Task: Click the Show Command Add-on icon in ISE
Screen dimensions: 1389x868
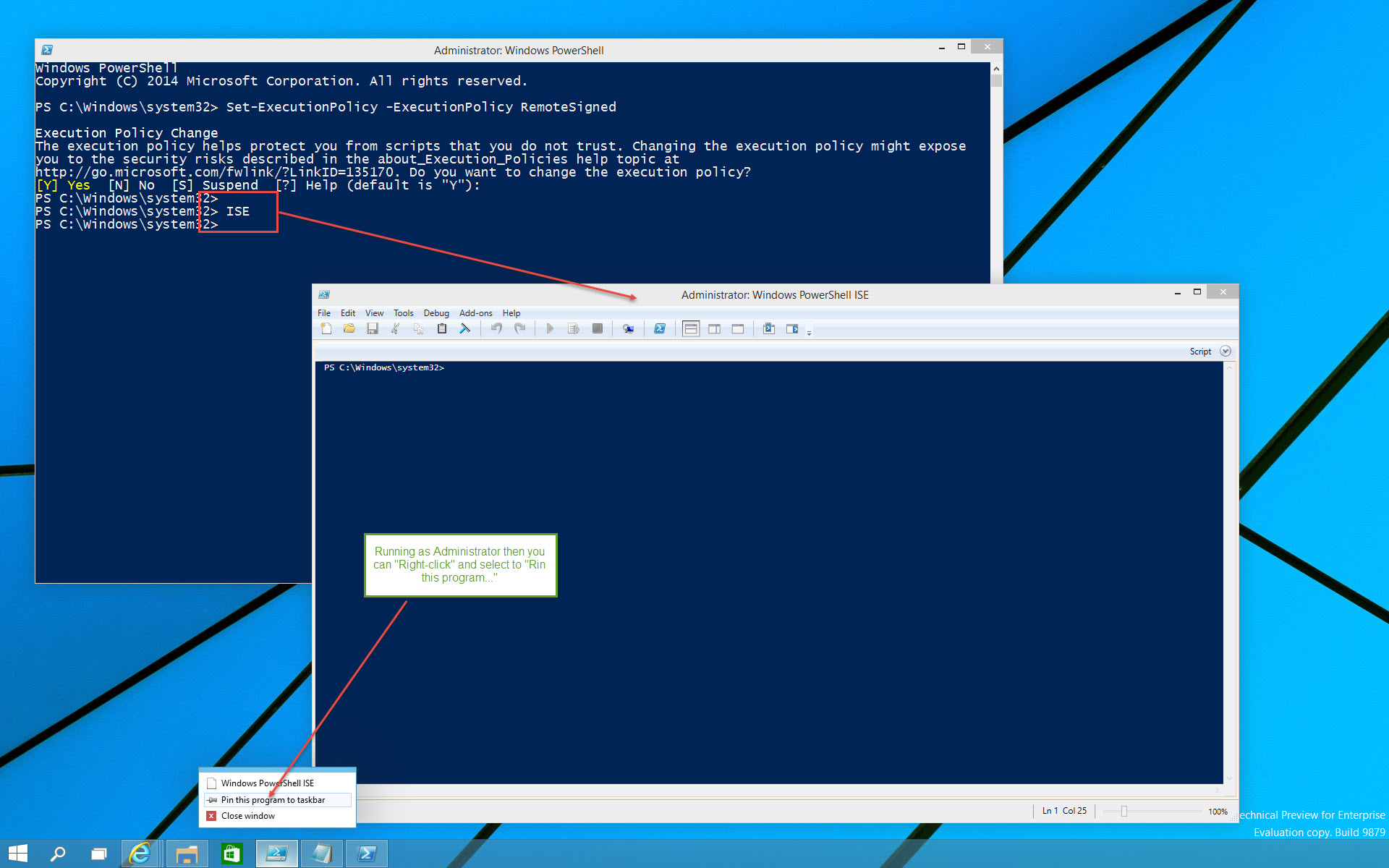Action: pos(793,331)
